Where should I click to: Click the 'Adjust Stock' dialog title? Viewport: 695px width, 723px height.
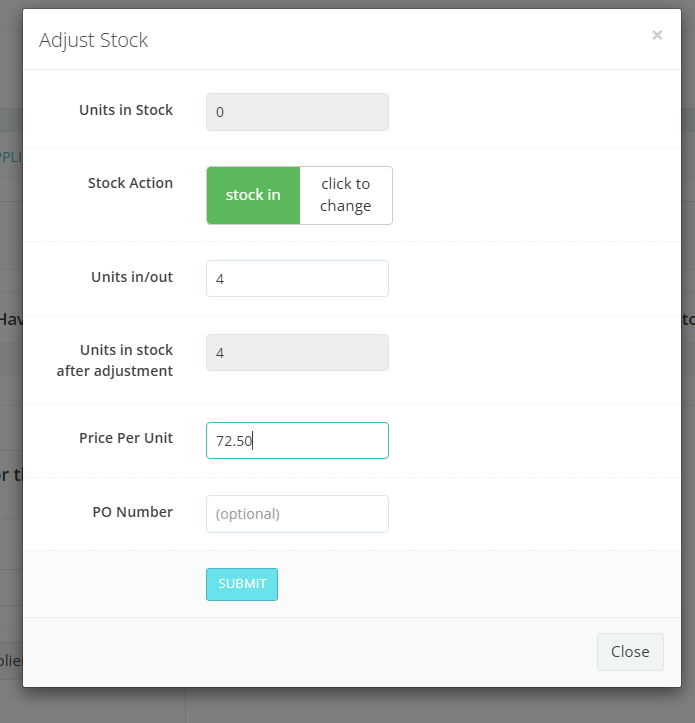(x=93, y=40)
